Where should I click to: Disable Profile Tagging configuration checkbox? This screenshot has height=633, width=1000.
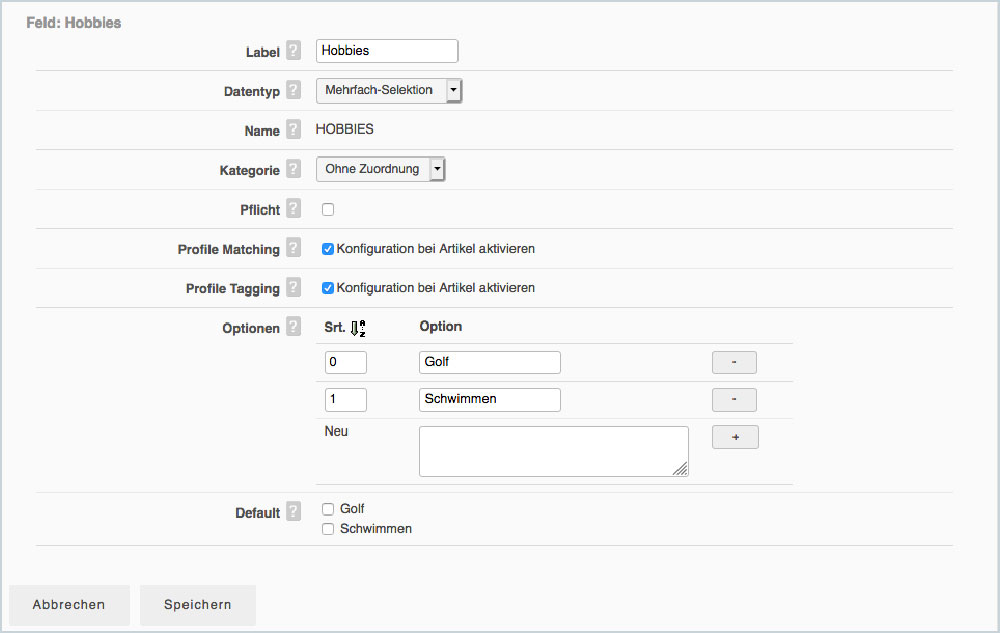coord(328,288)
